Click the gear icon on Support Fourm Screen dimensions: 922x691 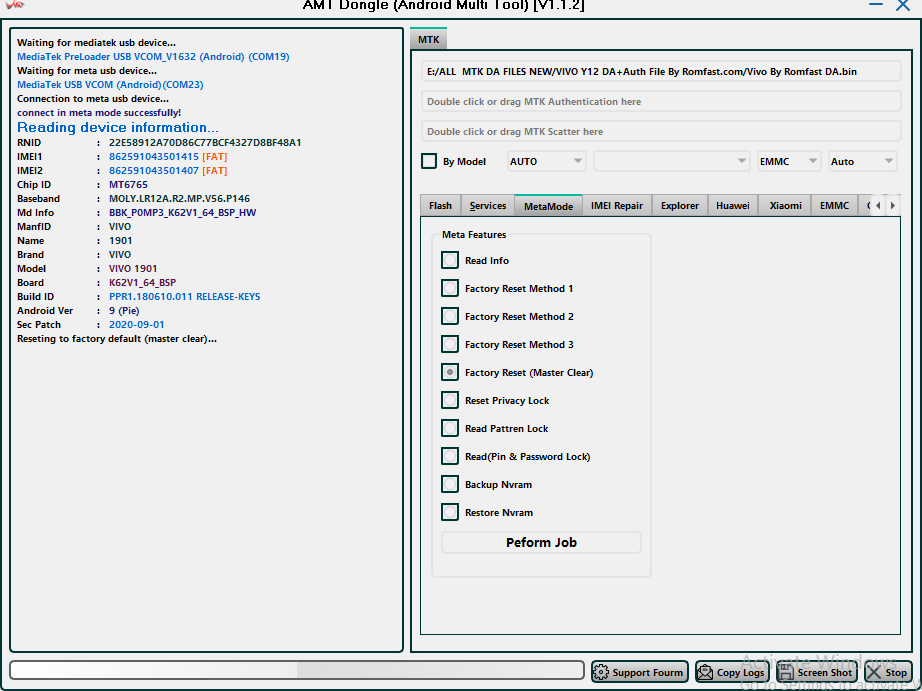click(600, 672)
